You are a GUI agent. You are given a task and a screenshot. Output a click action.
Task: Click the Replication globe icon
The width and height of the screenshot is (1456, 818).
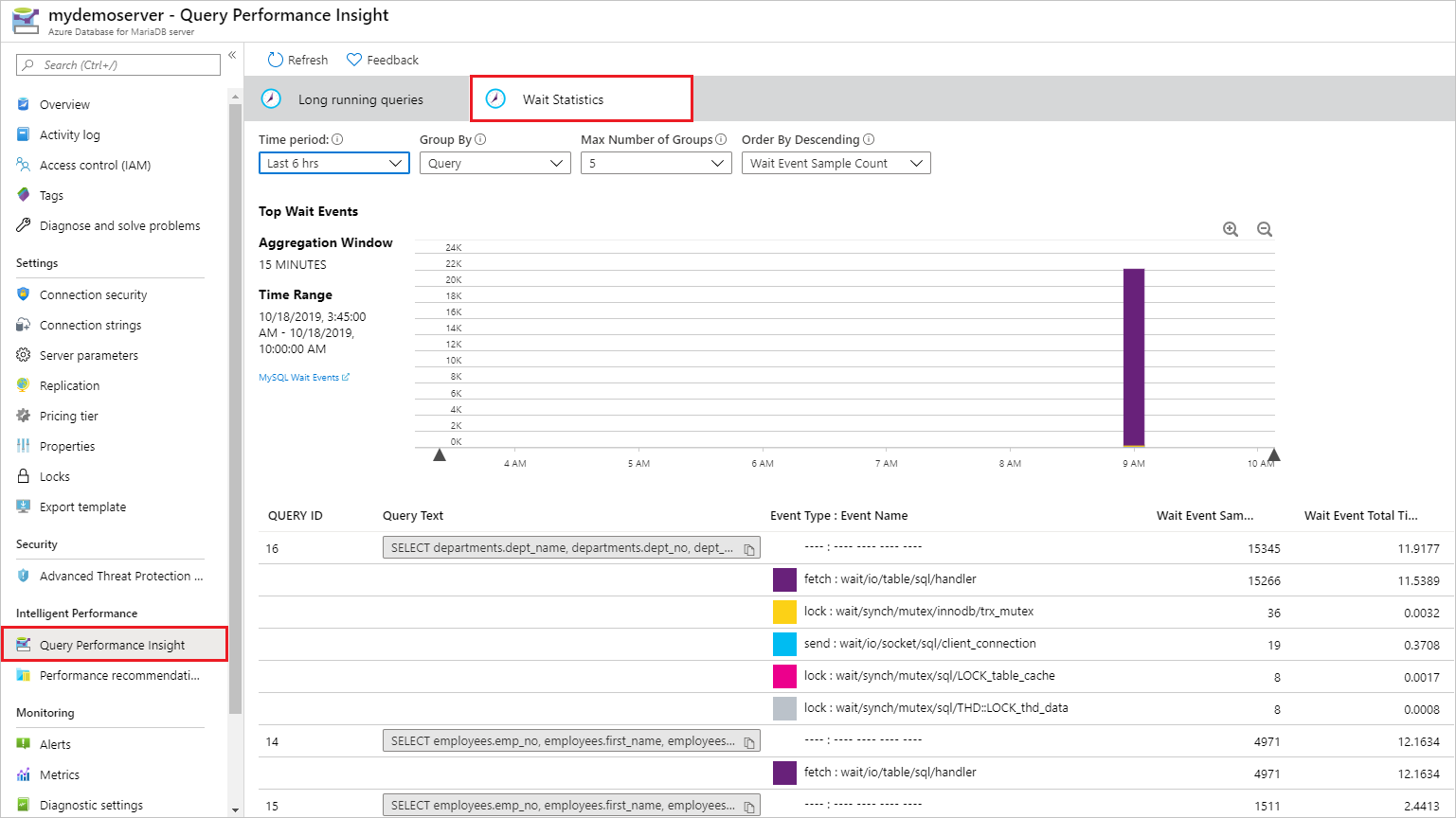click(24, 385)
